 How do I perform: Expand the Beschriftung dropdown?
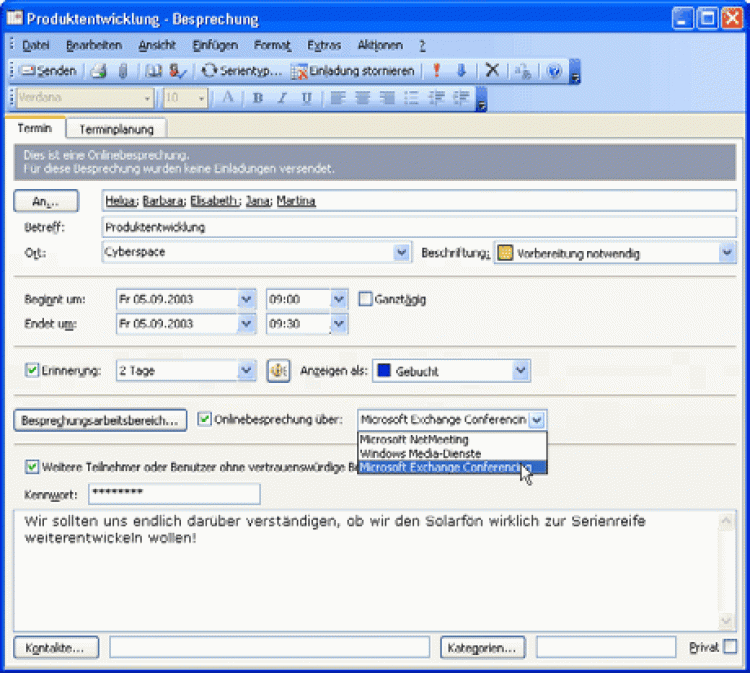click(727, 253)
